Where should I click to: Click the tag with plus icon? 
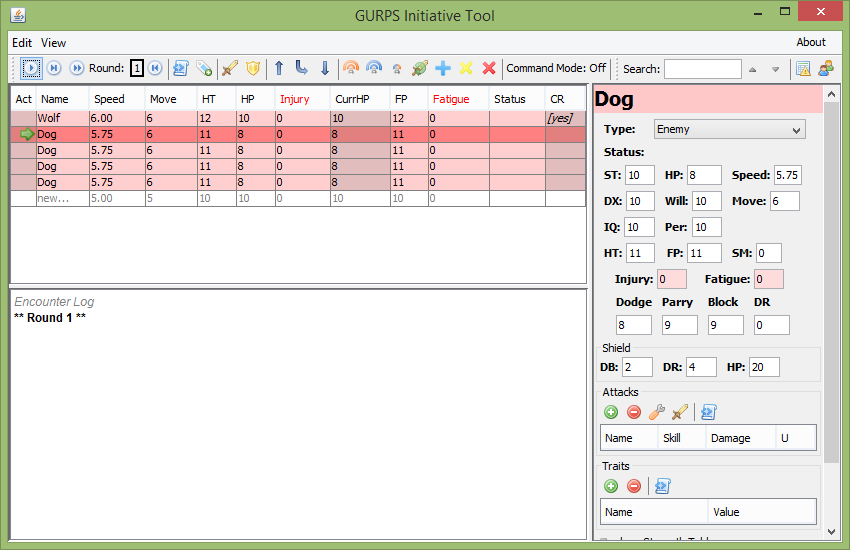pos(204,68)
